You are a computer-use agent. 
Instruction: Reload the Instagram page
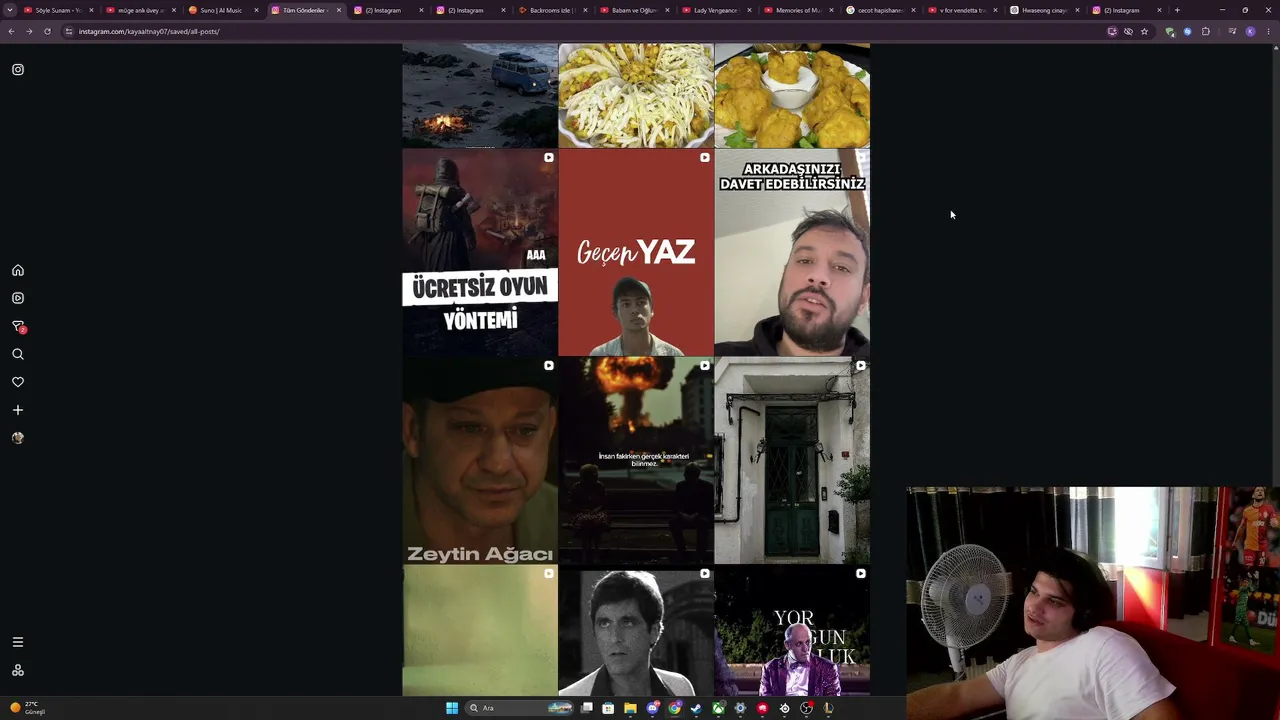point(47,31)
